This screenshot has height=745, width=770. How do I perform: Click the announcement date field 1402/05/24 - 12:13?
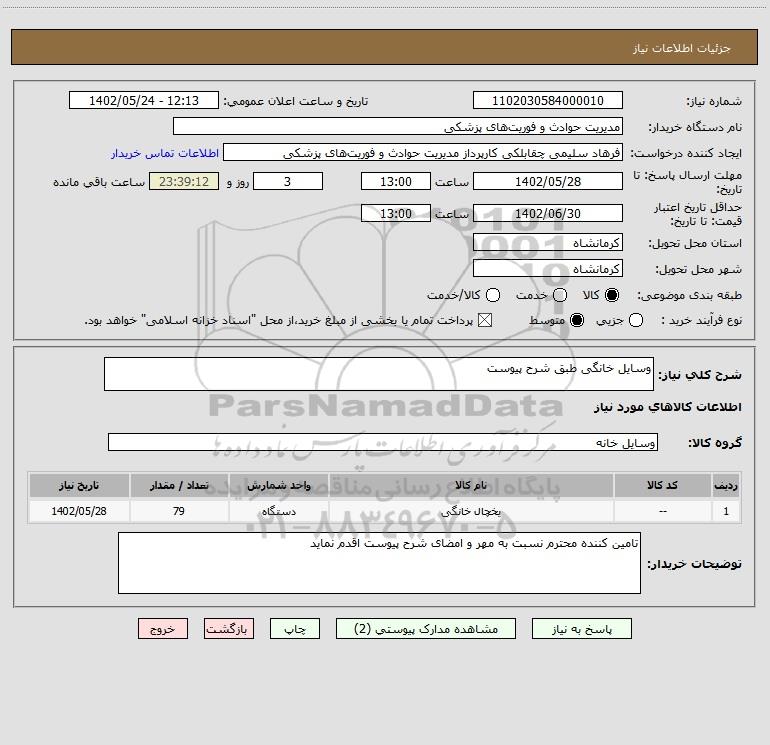click(144, 101)
